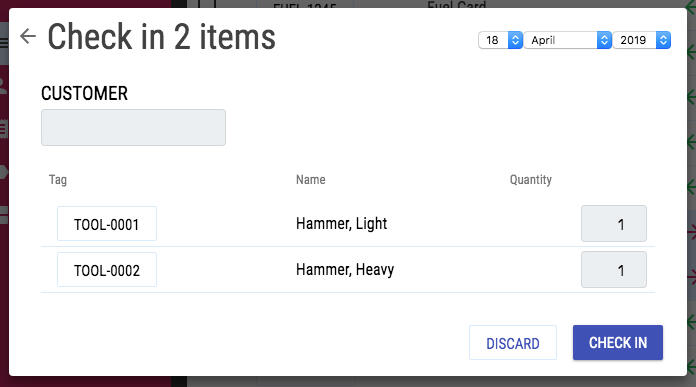Edit quantity field for Hammer, Heavy
Viewport: 696px width, 387px height.
coord(614,270)
